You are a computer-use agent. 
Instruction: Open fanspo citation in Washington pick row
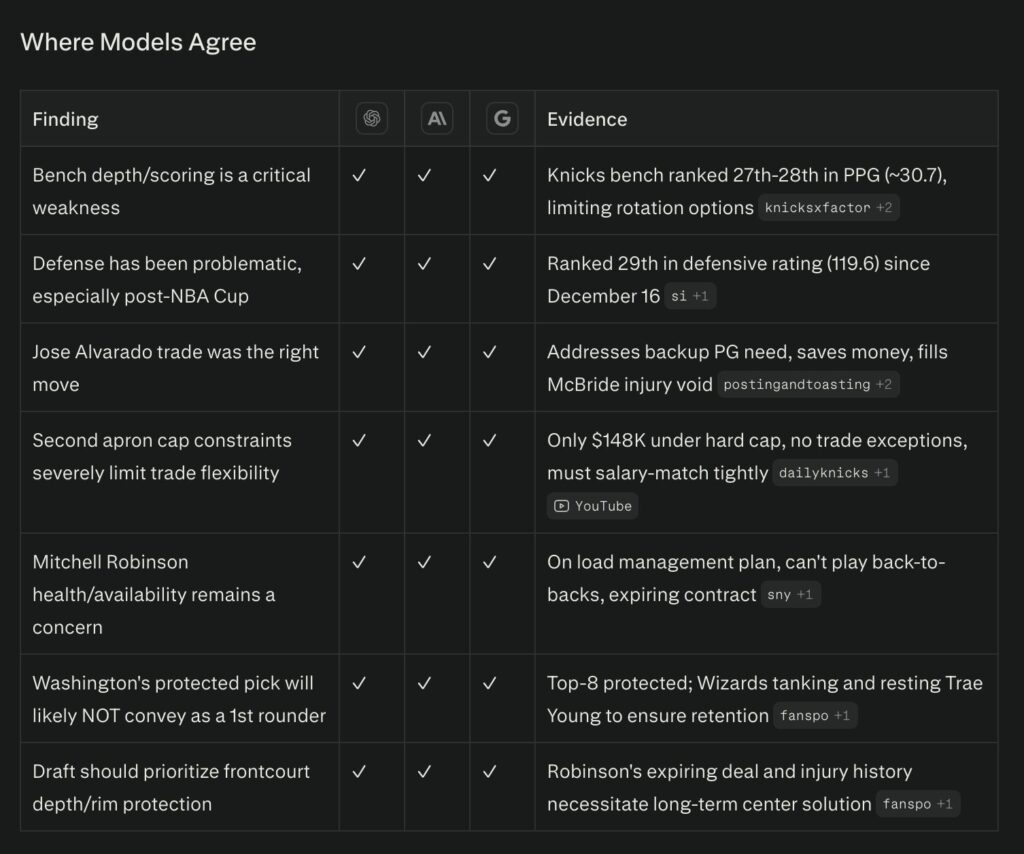[x=814, y=715]
